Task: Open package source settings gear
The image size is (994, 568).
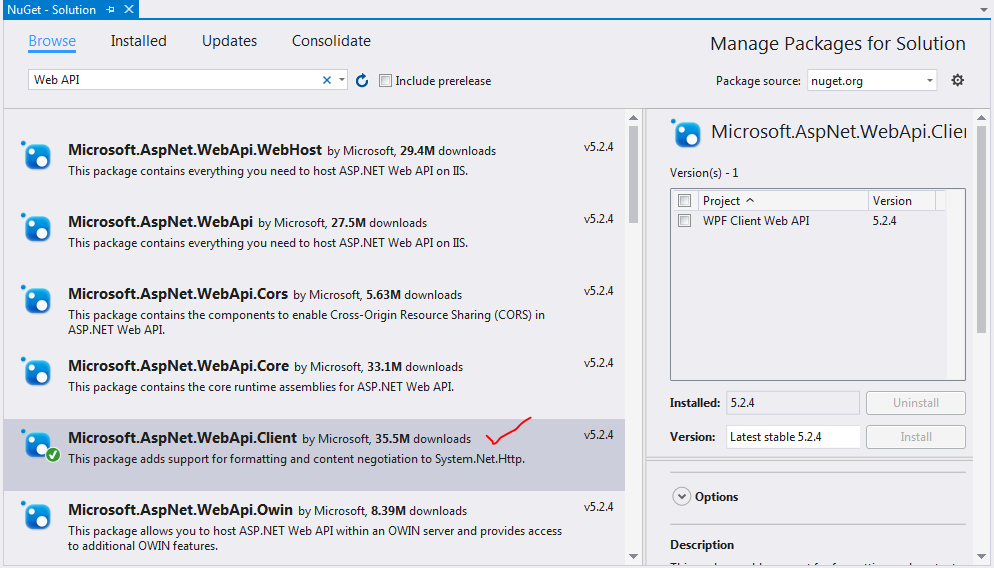Action: pyautogui.click(x=957, y=80)
